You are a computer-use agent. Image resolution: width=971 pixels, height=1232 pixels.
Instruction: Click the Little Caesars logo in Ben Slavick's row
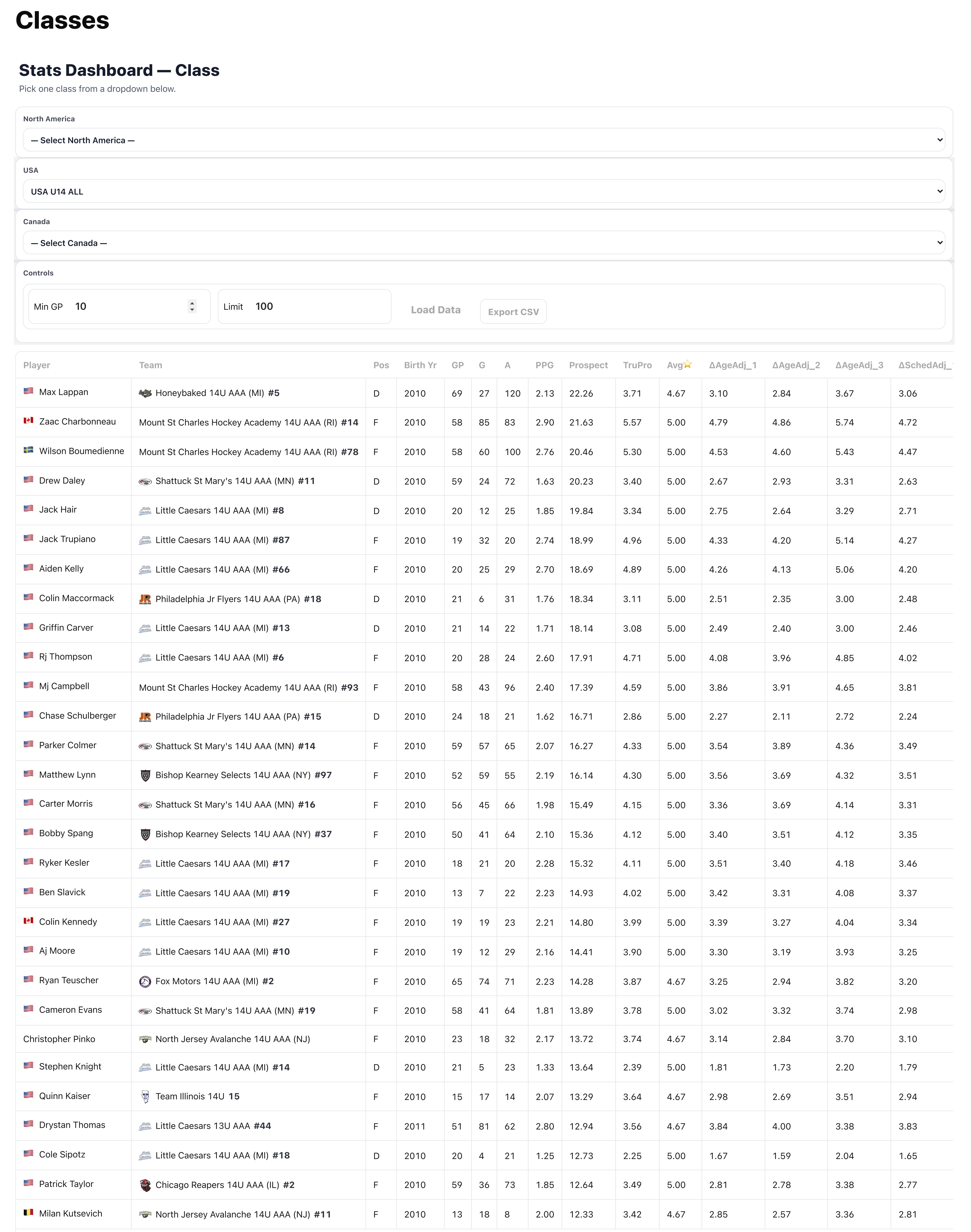click(145, 893)
